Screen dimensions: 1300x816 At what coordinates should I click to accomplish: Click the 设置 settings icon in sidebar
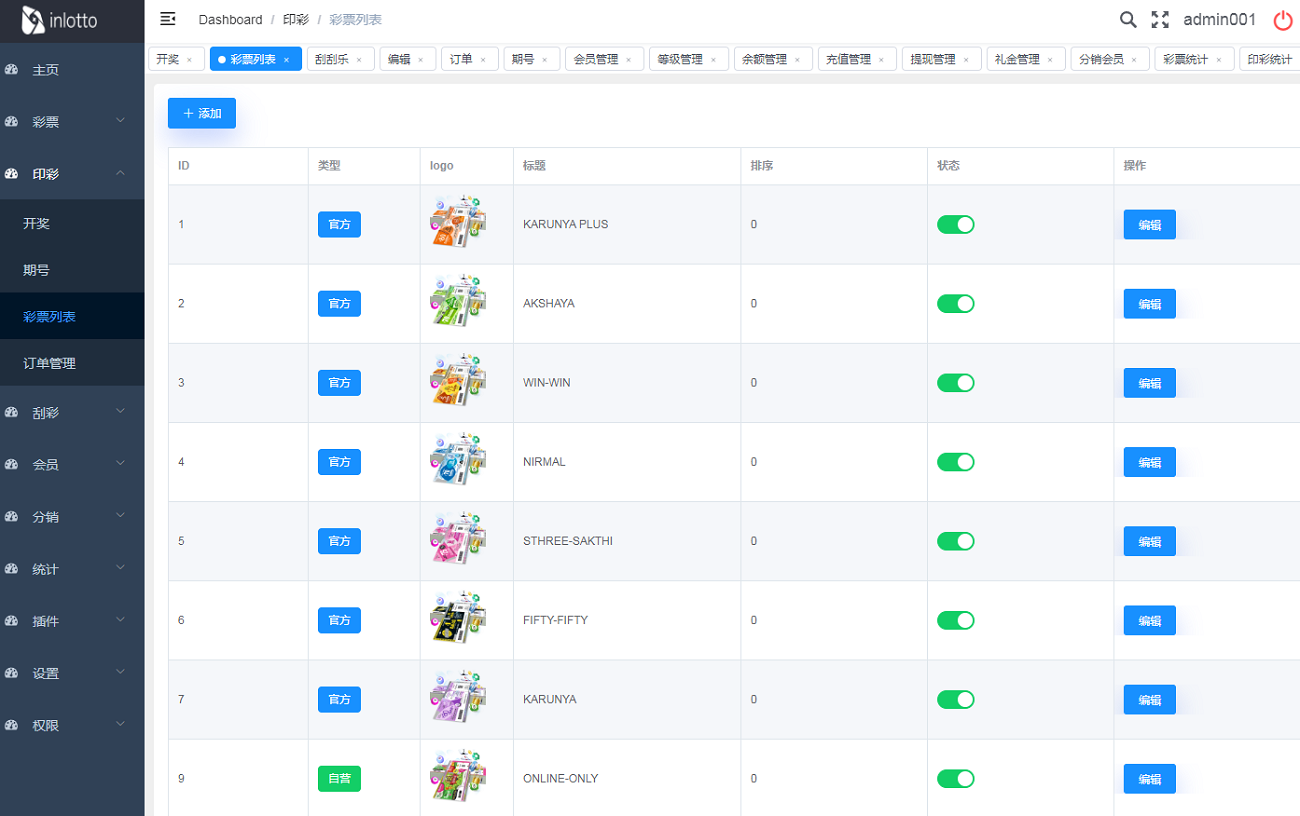click(12, 673)
